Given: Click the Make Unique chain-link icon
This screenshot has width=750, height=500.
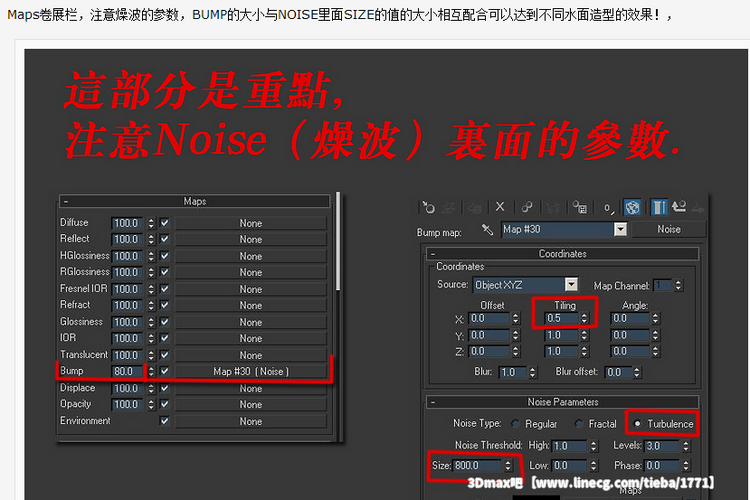Looking at the screenshot, I should 527,207.
